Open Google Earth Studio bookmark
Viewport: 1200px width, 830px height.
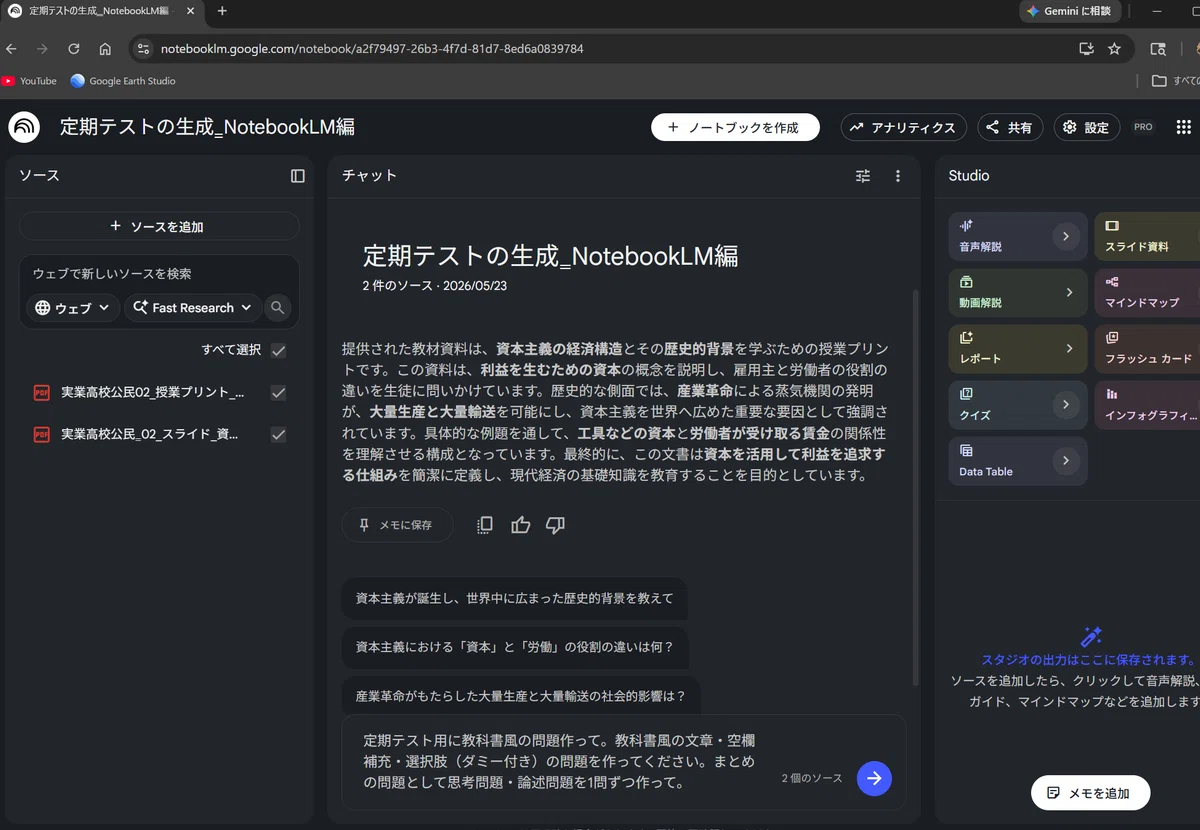(123, 81)
